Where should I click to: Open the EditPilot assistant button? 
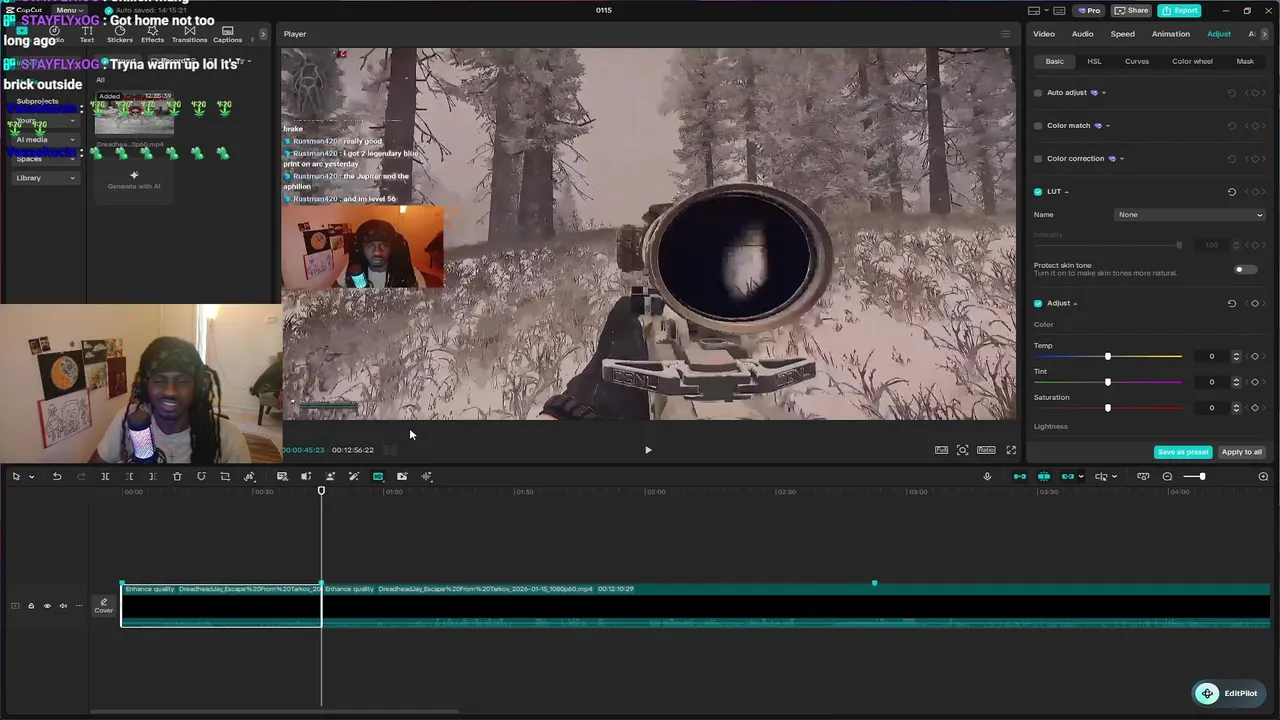[x=1228, y=694]
